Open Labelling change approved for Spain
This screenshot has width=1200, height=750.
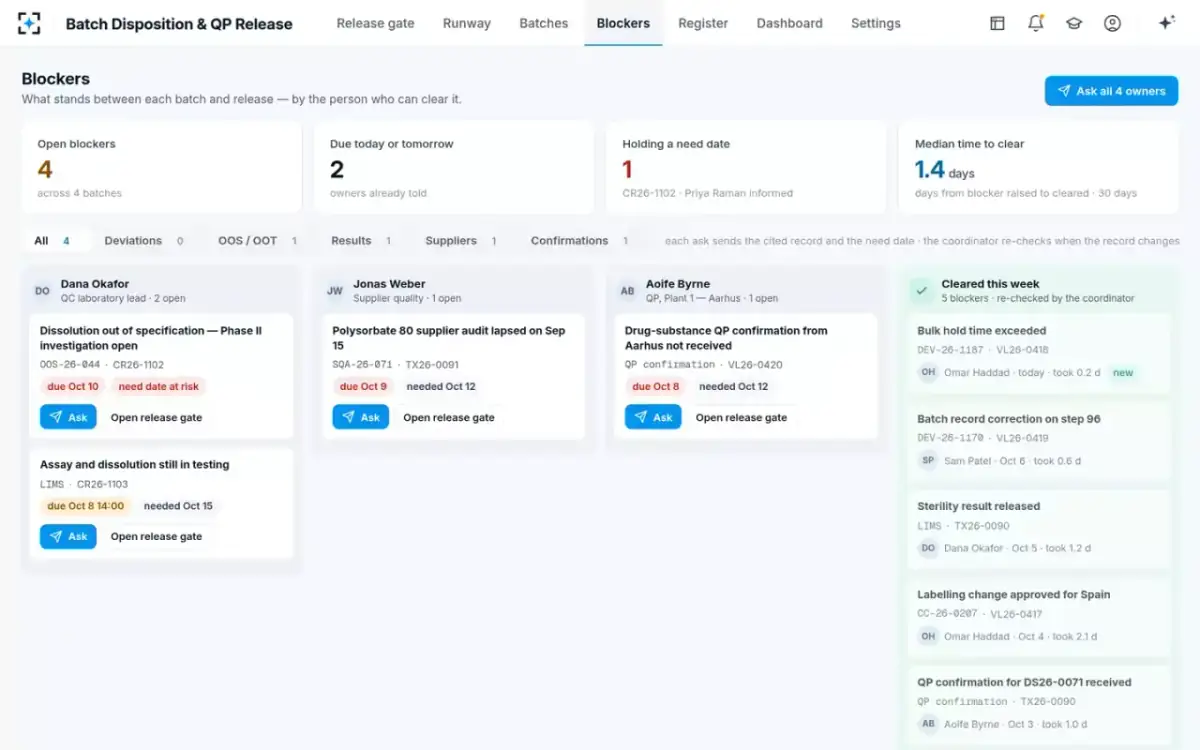[x=1039, y=615]
